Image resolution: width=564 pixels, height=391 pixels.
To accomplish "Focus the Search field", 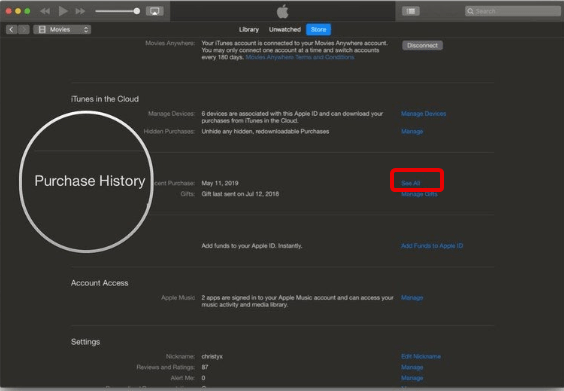I will [x=513, y=11].
